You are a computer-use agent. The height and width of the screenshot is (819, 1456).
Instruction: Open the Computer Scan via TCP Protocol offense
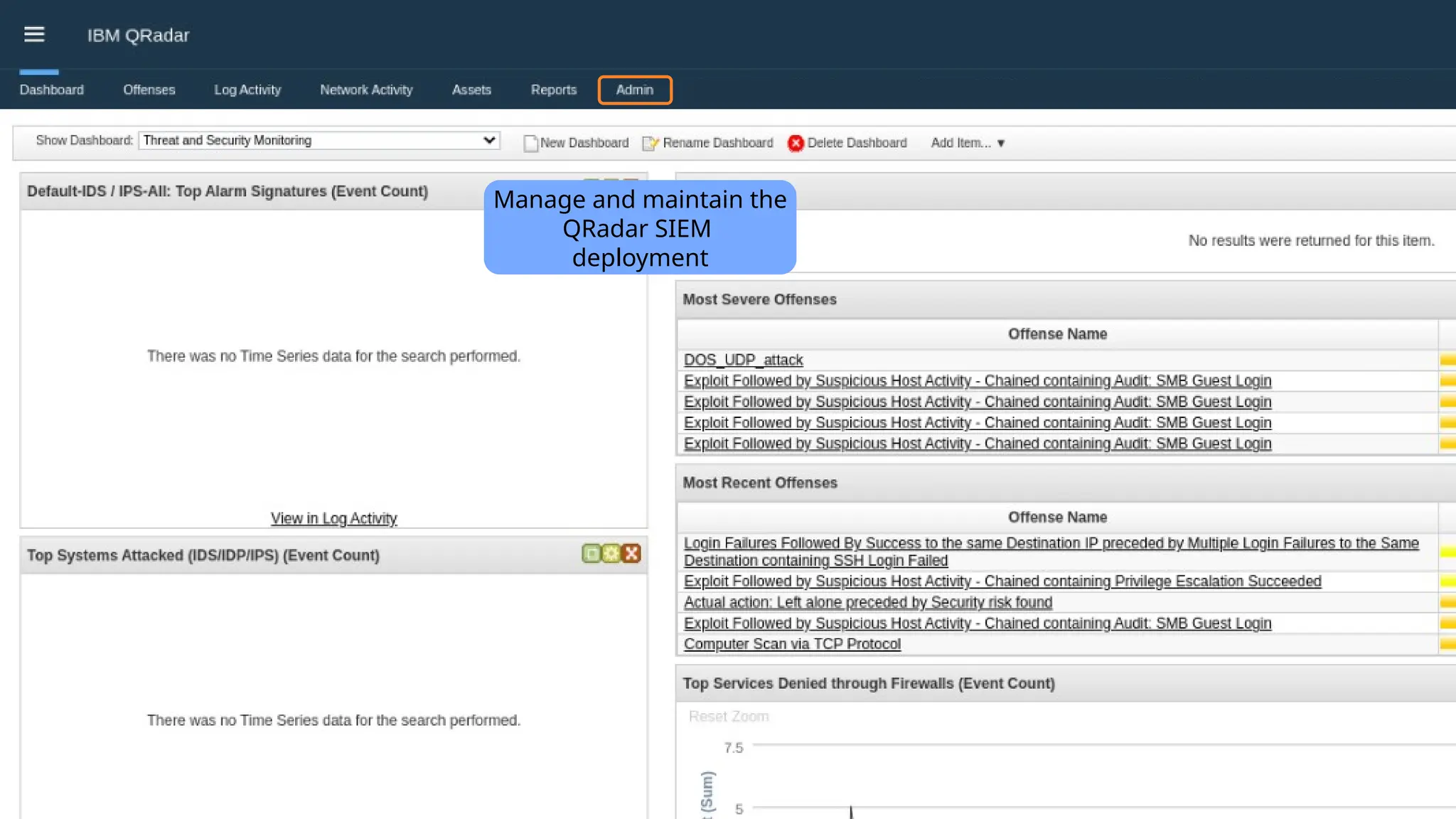coord(792,644)
